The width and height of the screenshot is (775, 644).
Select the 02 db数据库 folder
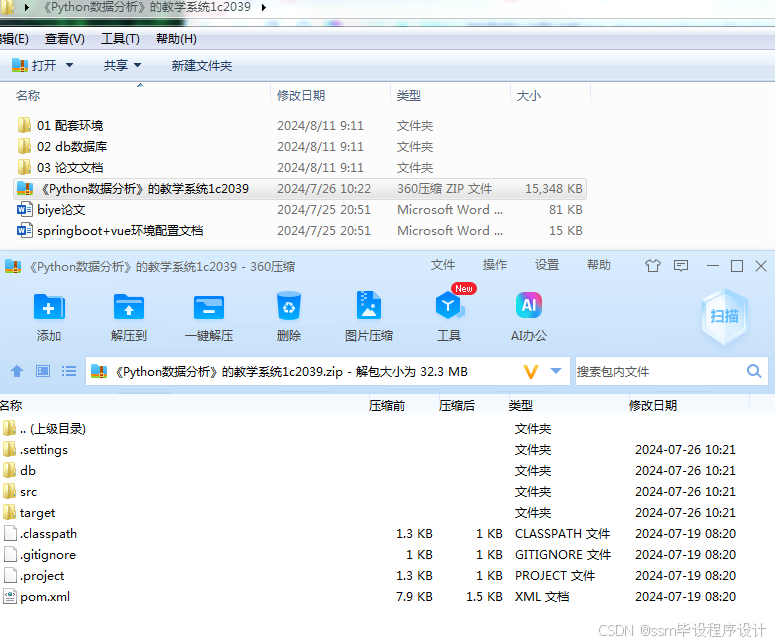[62, 147]
